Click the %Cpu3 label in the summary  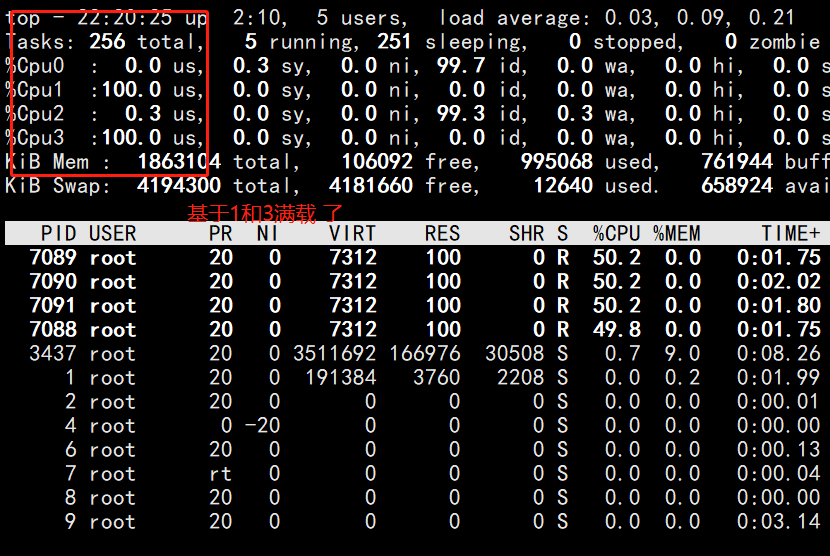(36, 138)
